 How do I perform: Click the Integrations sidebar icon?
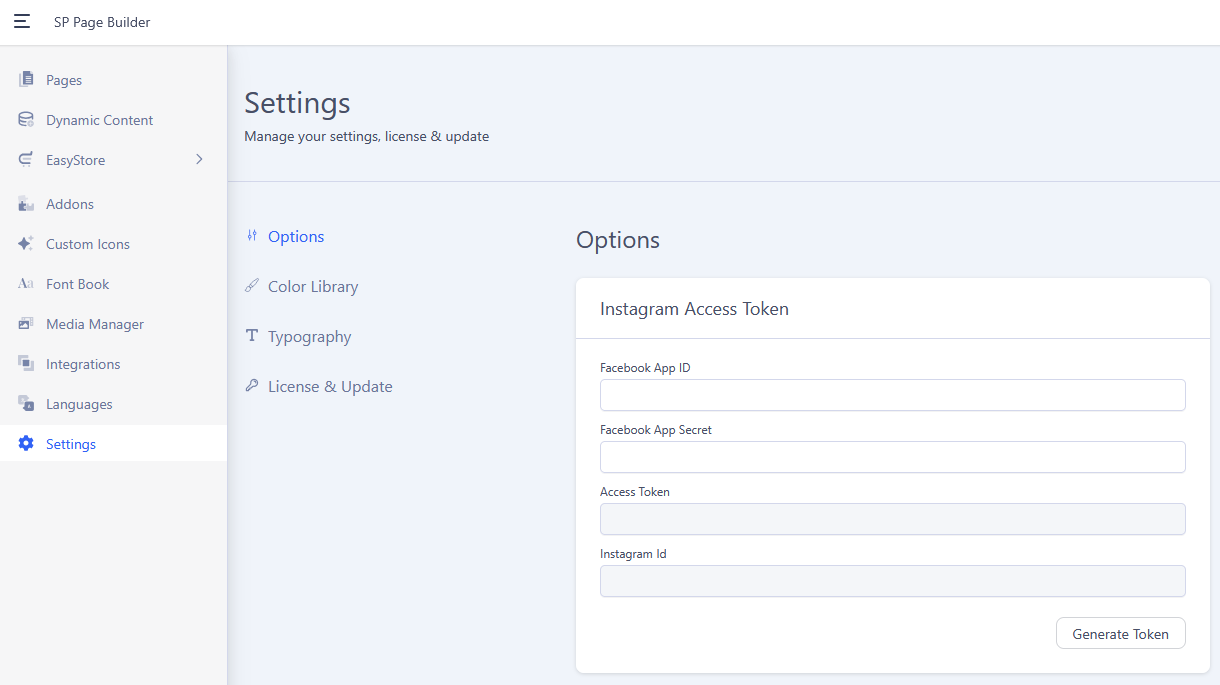(26, 364)
